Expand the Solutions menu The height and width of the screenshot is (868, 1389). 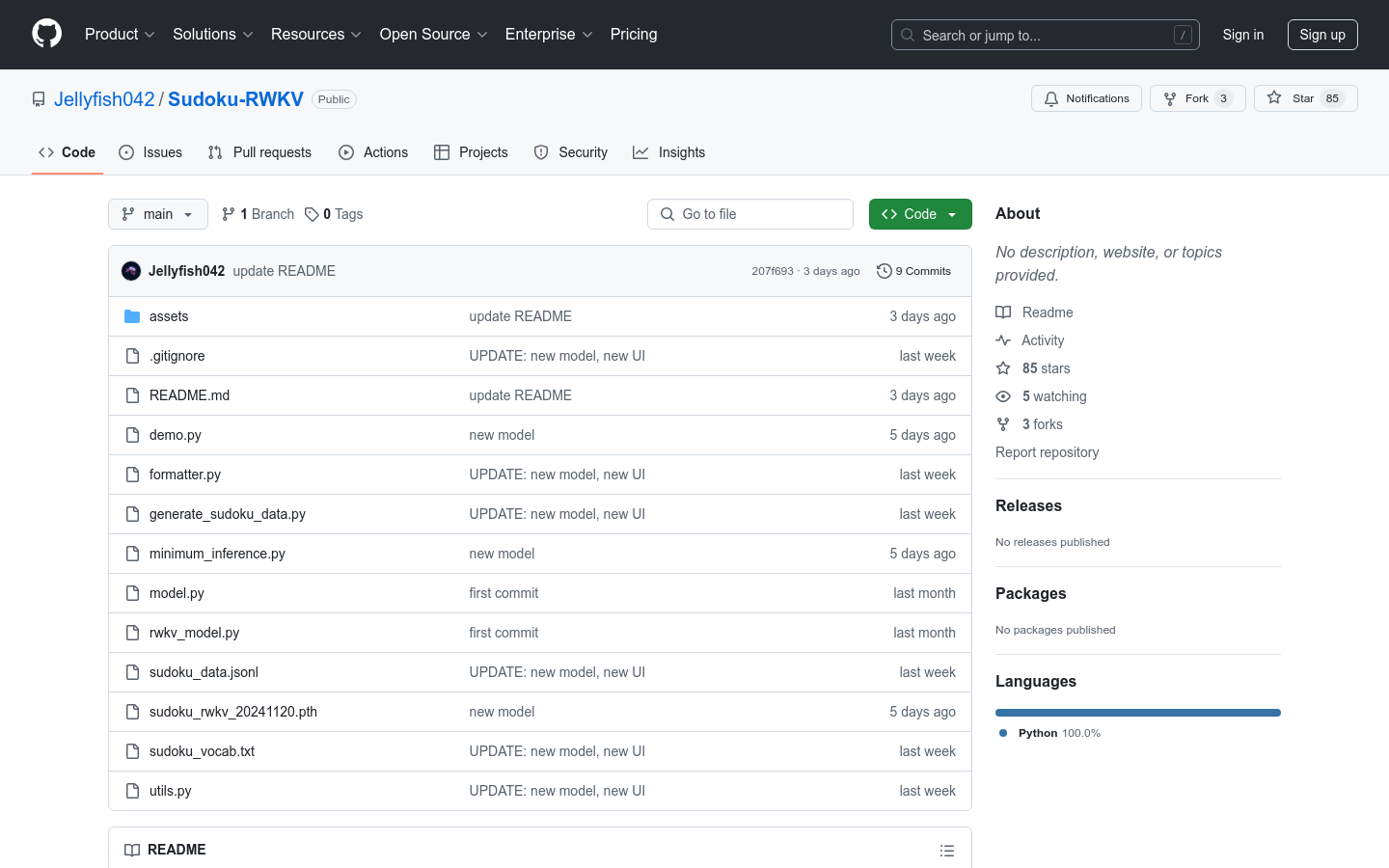pyautogui.click(x=212, y=34)
